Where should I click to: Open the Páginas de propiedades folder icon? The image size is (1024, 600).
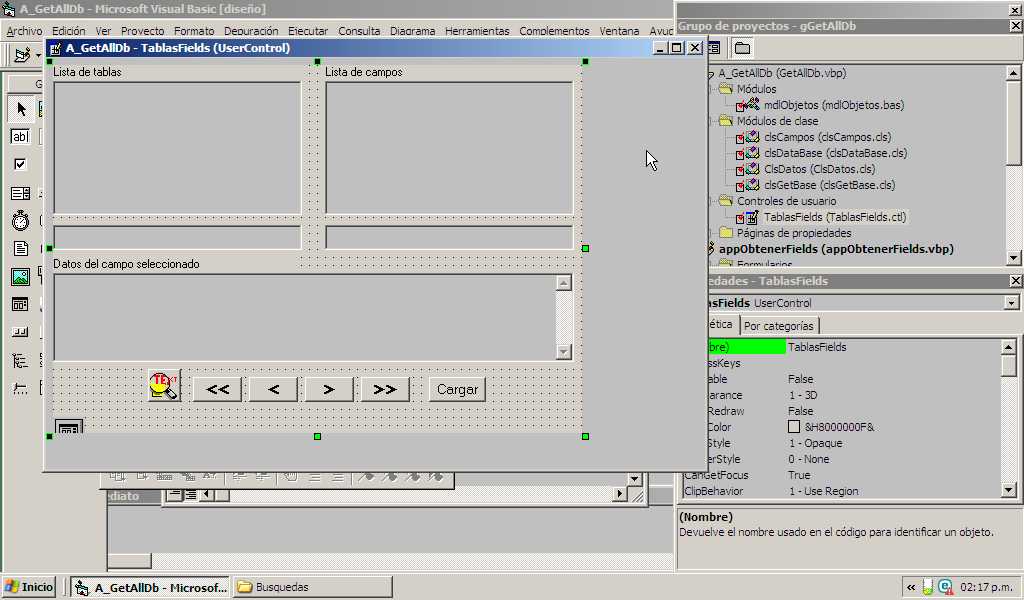click(x=726, y=232)
